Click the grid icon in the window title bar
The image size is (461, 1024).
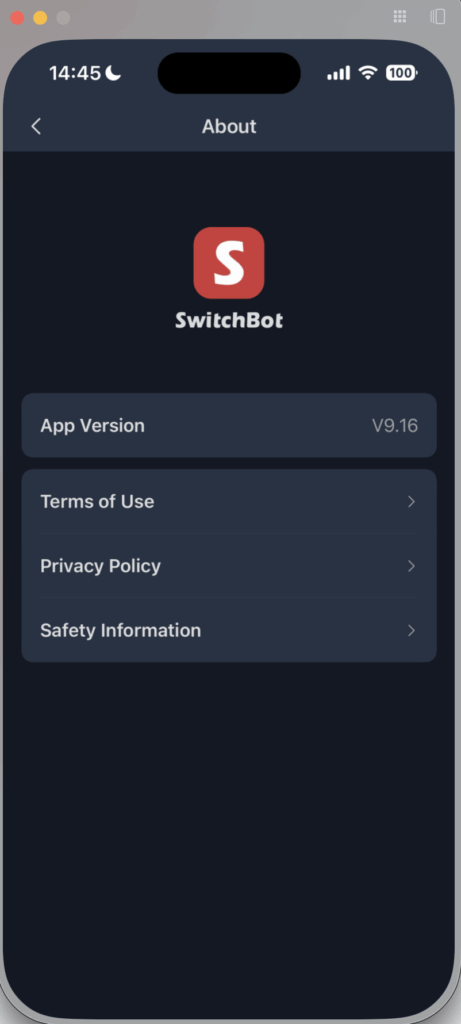pos(400,17)
